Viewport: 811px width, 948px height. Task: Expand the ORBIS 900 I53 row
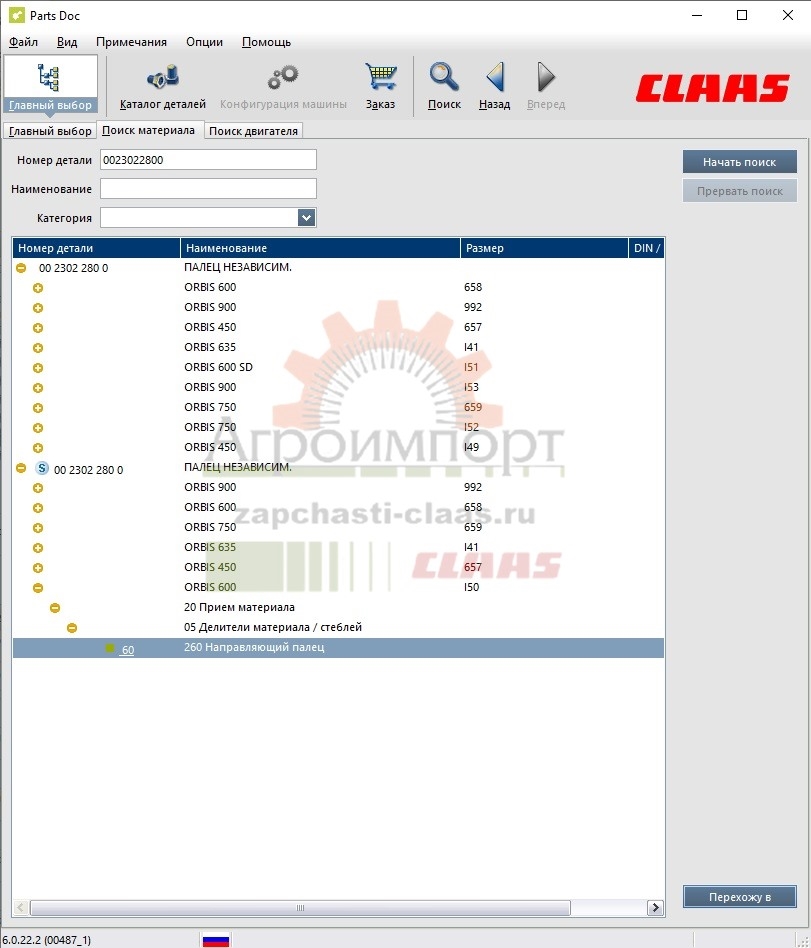pyautogui.click(x=38, y=388)
